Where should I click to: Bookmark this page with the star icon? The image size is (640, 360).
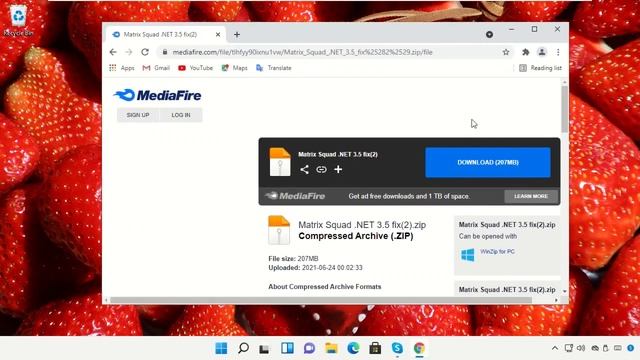pos(506,52)
